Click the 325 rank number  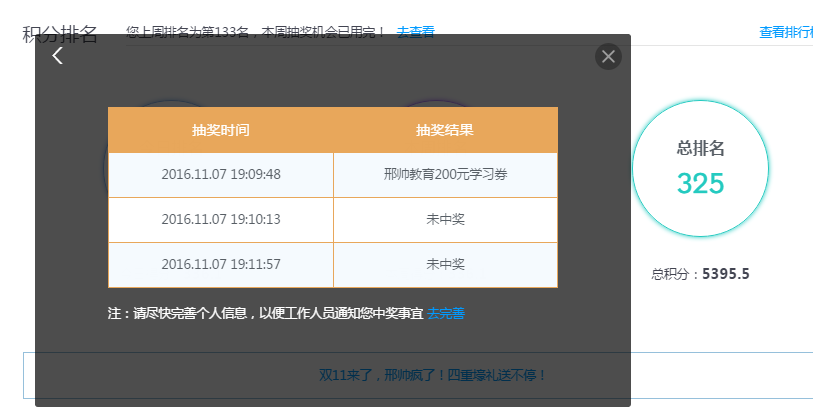[x=700, y=184]
